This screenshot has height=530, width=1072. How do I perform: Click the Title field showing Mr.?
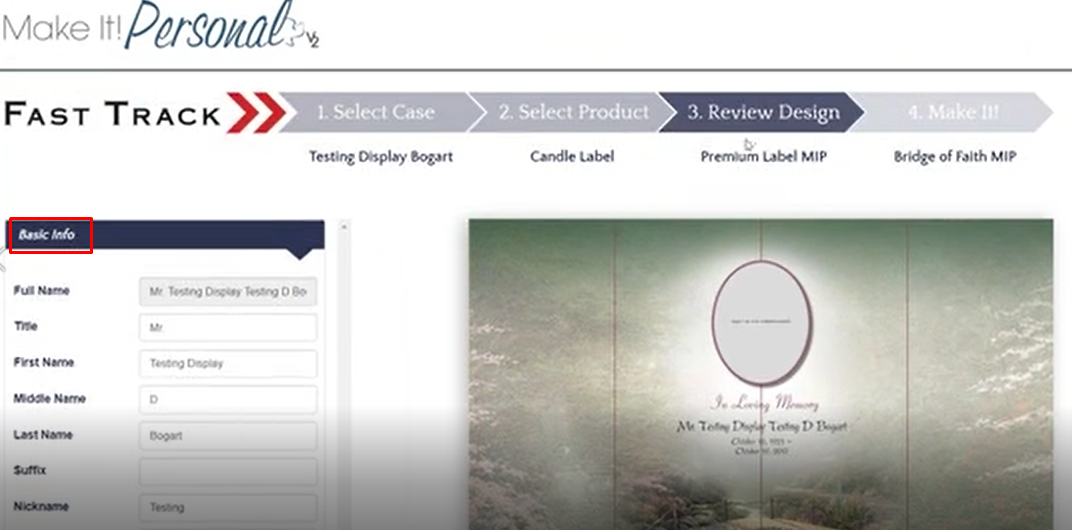[x=228, y=328]
